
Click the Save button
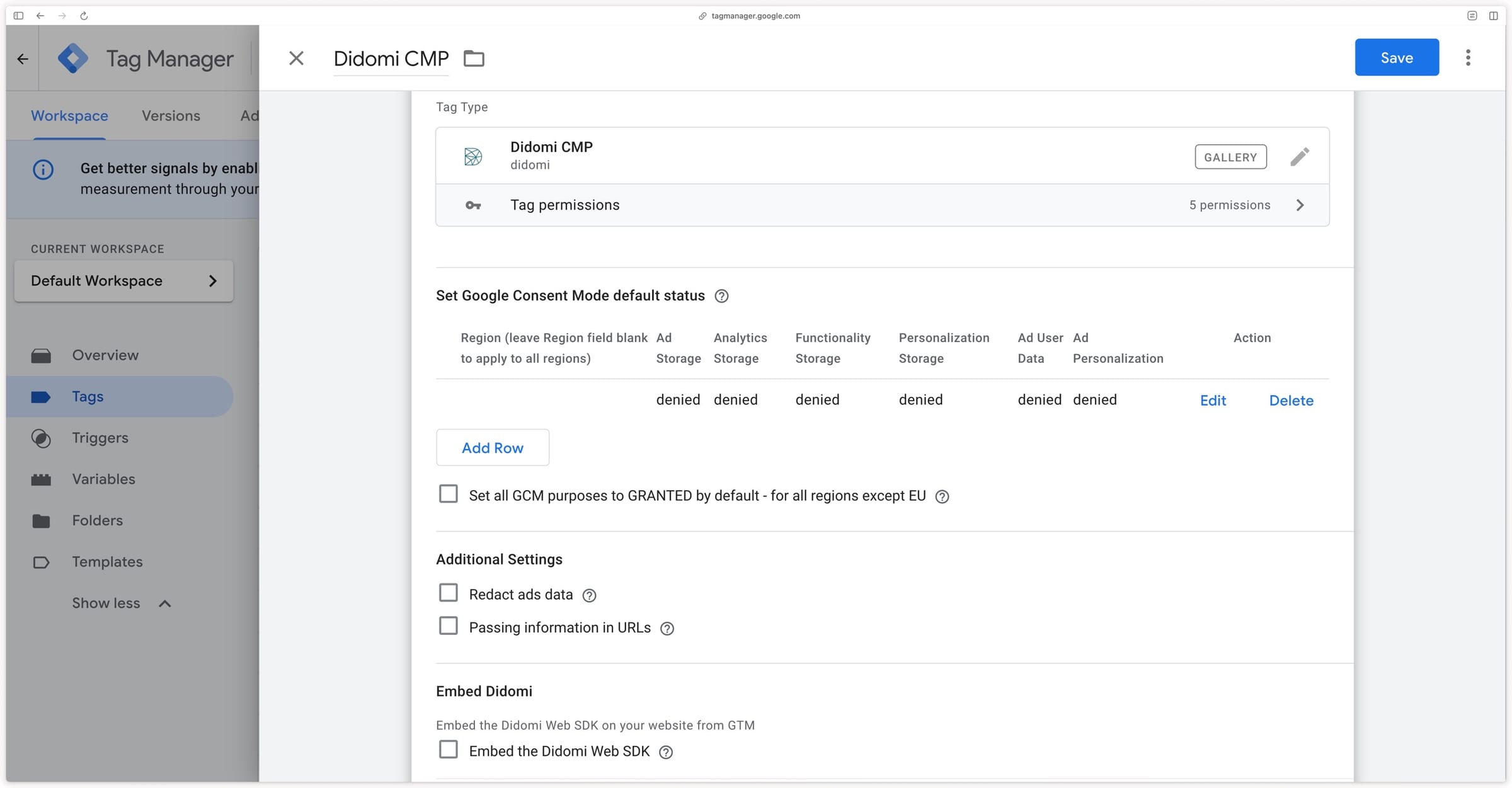(1397, 57)
